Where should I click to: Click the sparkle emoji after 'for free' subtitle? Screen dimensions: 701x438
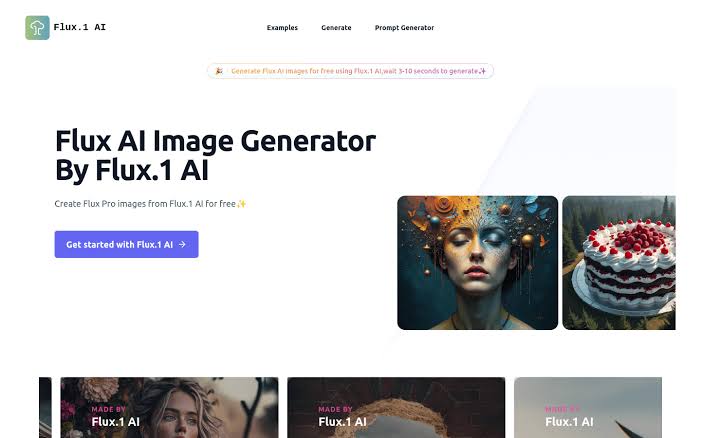[x=241, y=204]
